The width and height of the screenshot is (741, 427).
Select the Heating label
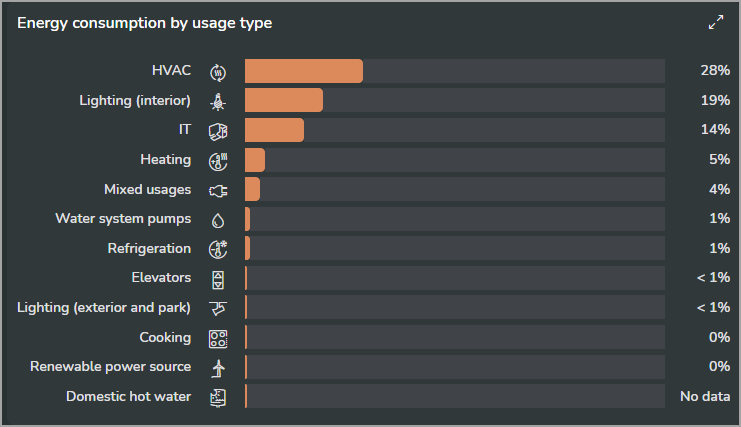pyautogui.click(x=165, y=160)
